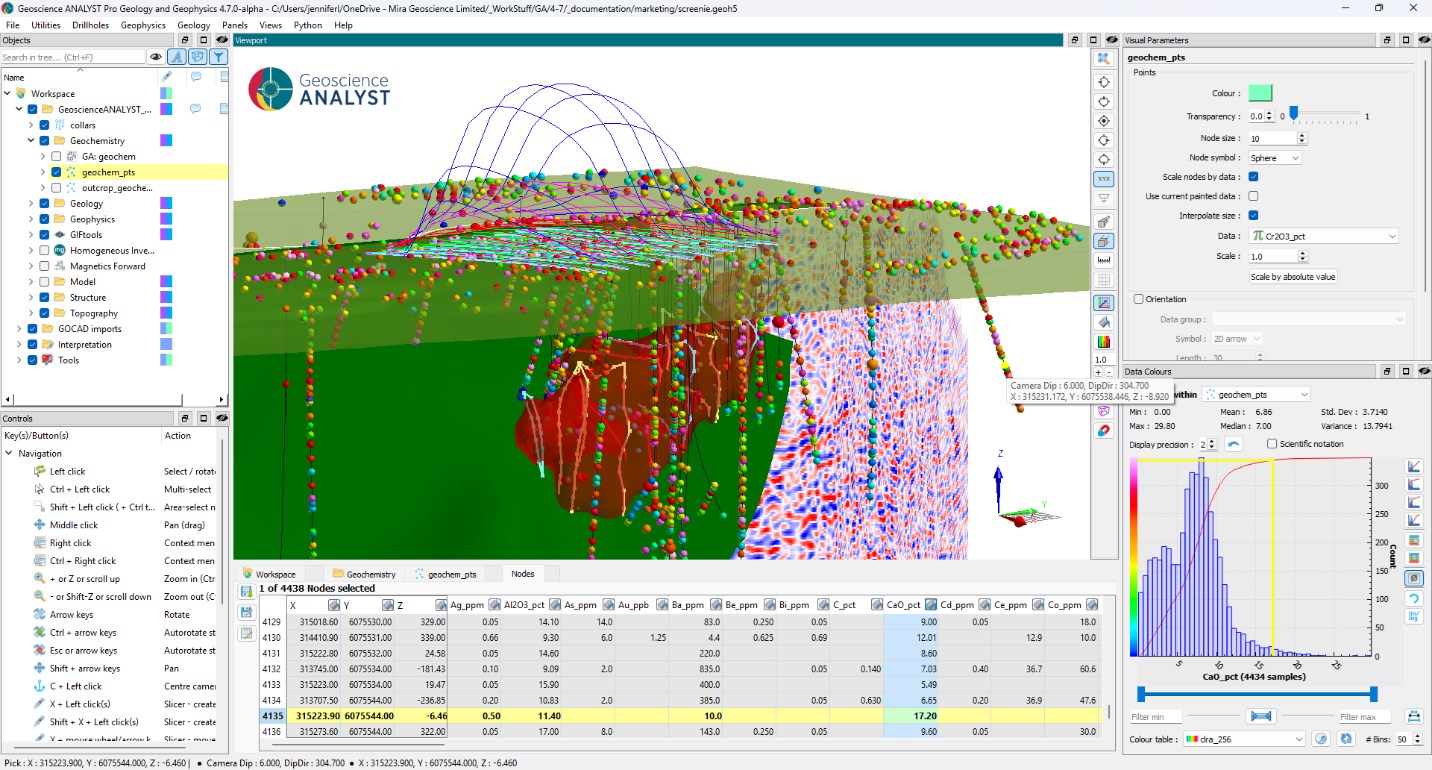Click the undo arrow next to Display precision
Viewport: 1432px width, 770px height.
pyautogui.click(x=1233, y=444)
